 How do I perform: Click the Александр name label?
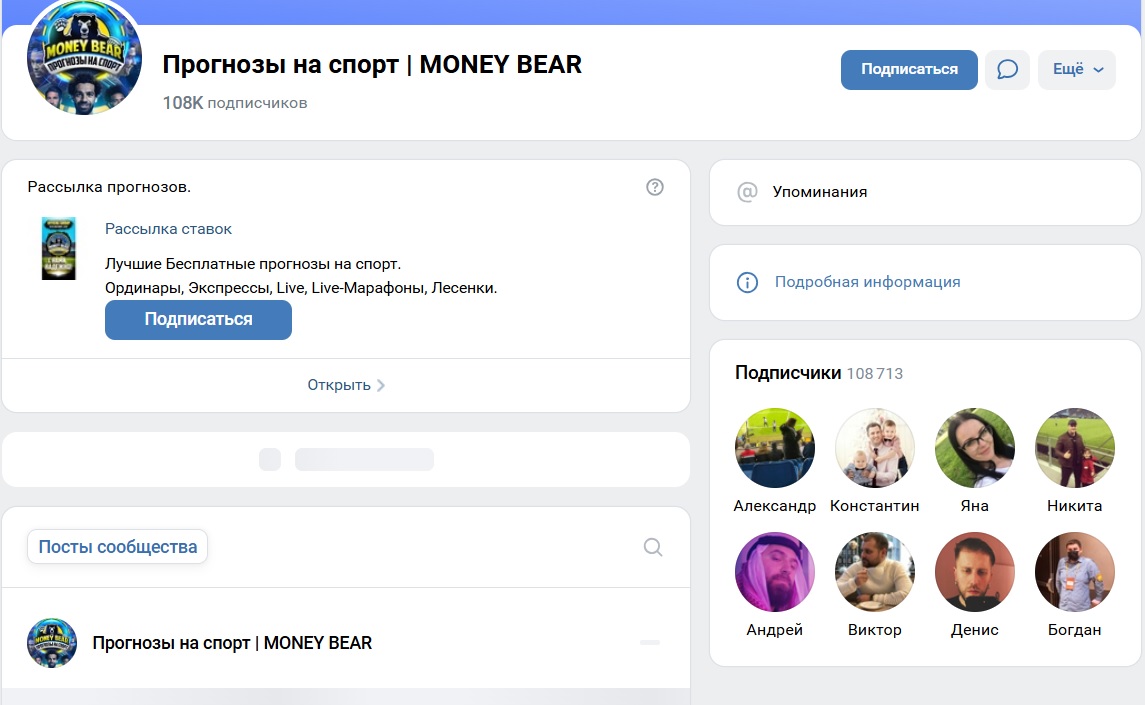(774, 506)
